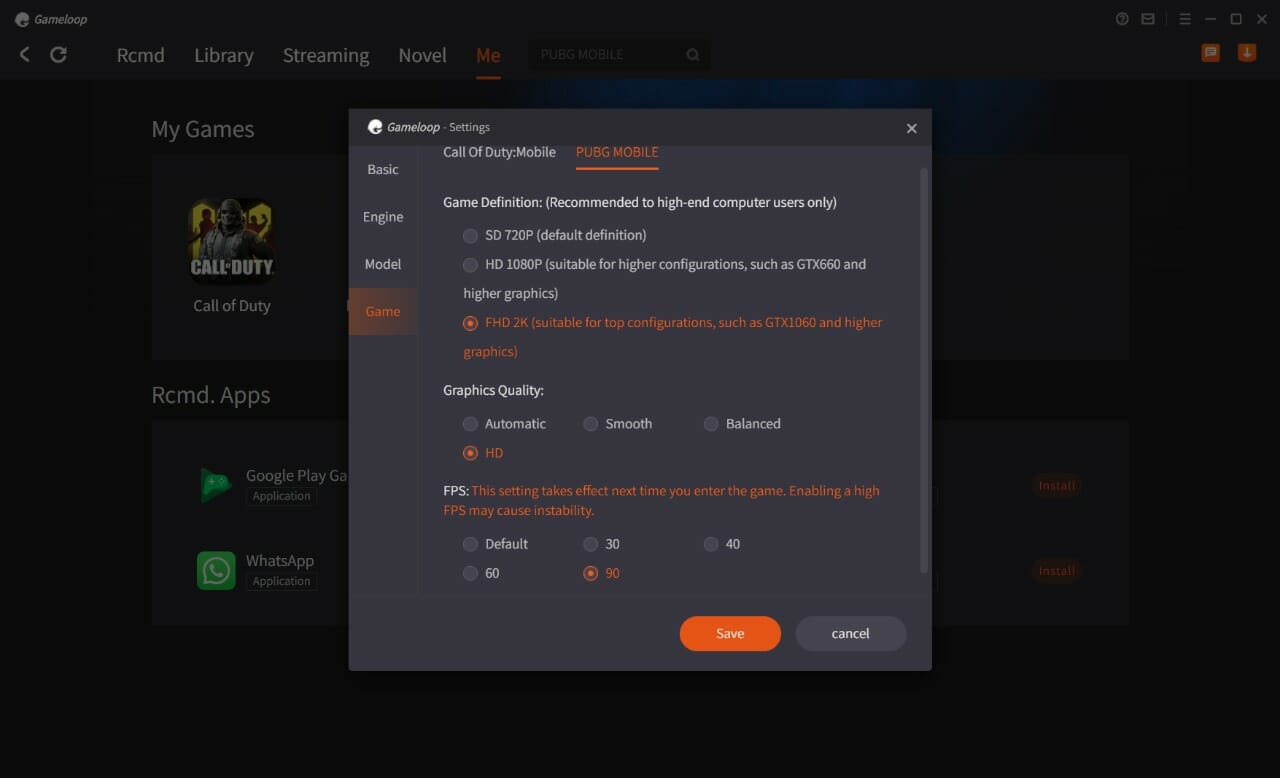Click the help question mark icon
Screen dimensions: 1280x778
pos(1122,19)
